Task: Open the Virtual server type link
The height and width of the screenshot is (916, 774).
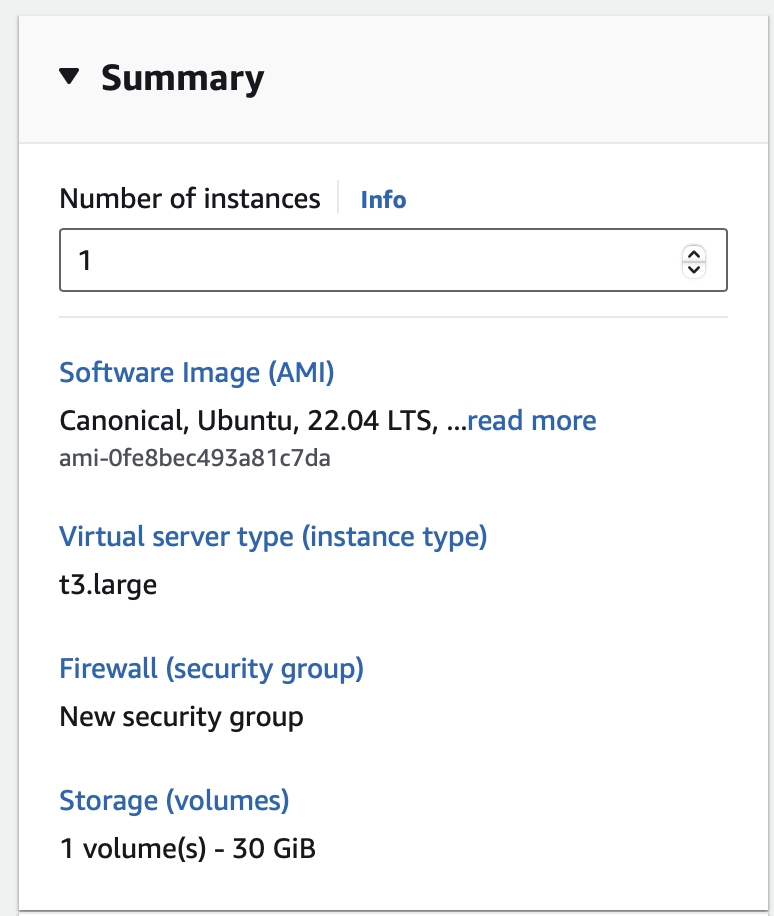Action: coord(273,536)
